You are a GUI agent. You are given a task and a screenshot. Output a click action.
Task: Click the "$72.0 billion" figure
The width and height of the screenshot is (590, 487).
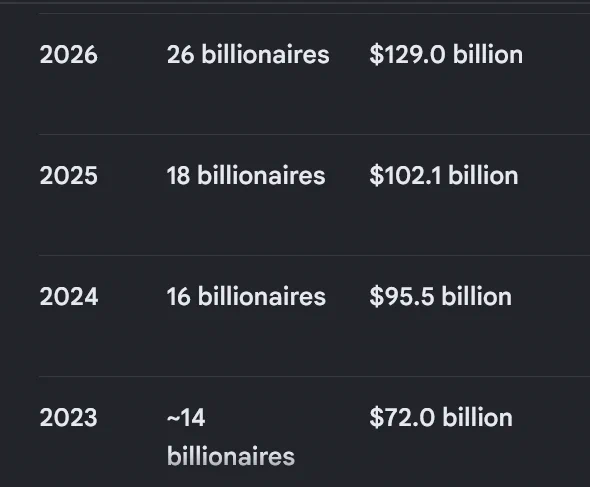pos(441,417)
